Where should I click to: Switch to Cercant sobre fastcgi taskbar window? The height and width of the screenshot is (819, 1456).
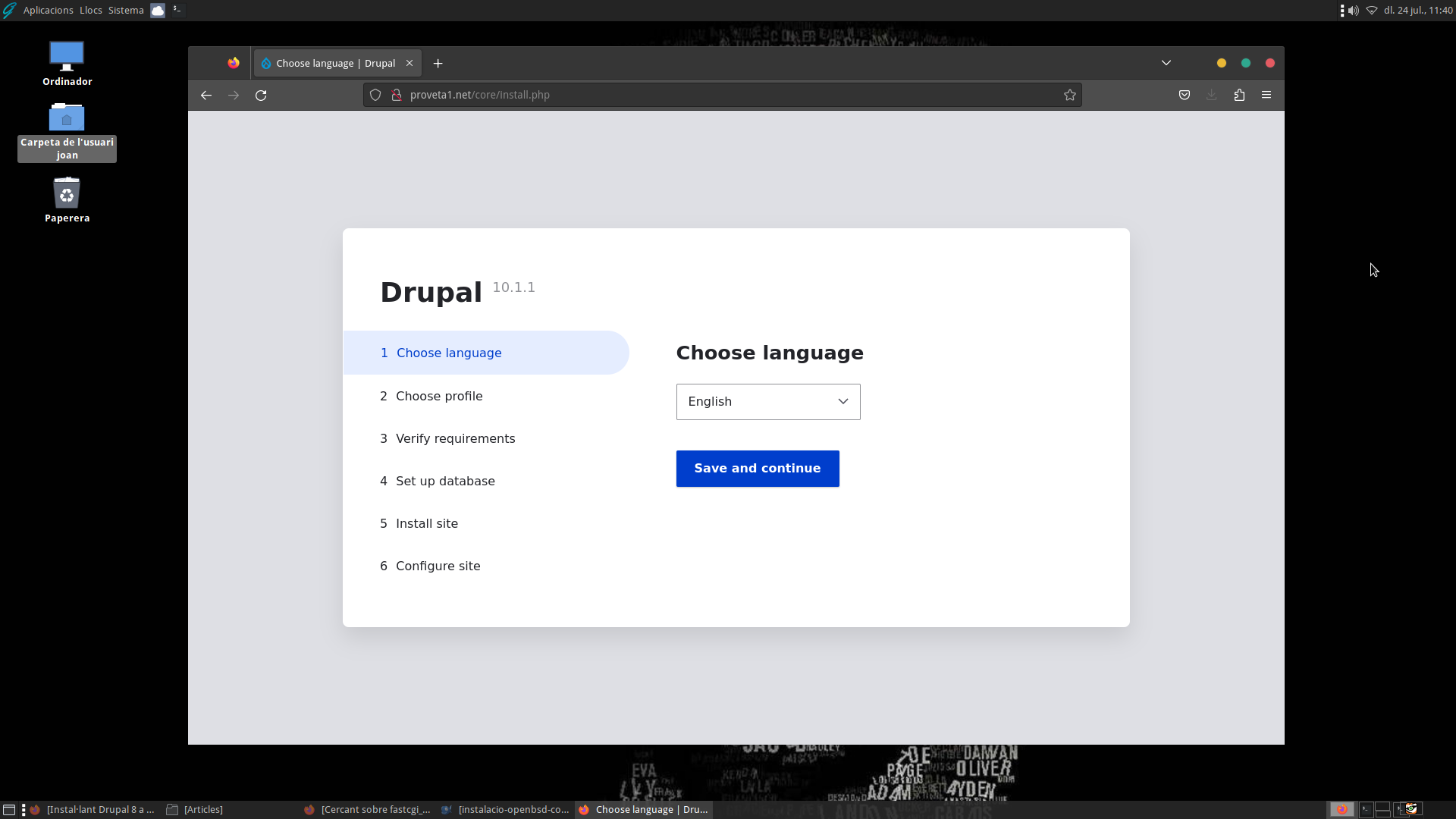point(367,810)
